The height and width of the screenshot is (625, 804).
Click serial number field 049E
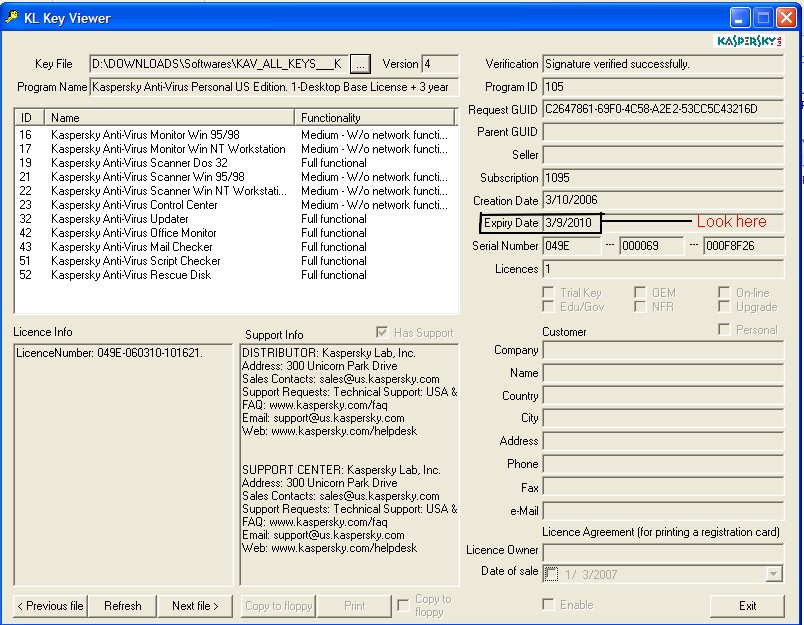pyautogui.click(x=571, y=246)
